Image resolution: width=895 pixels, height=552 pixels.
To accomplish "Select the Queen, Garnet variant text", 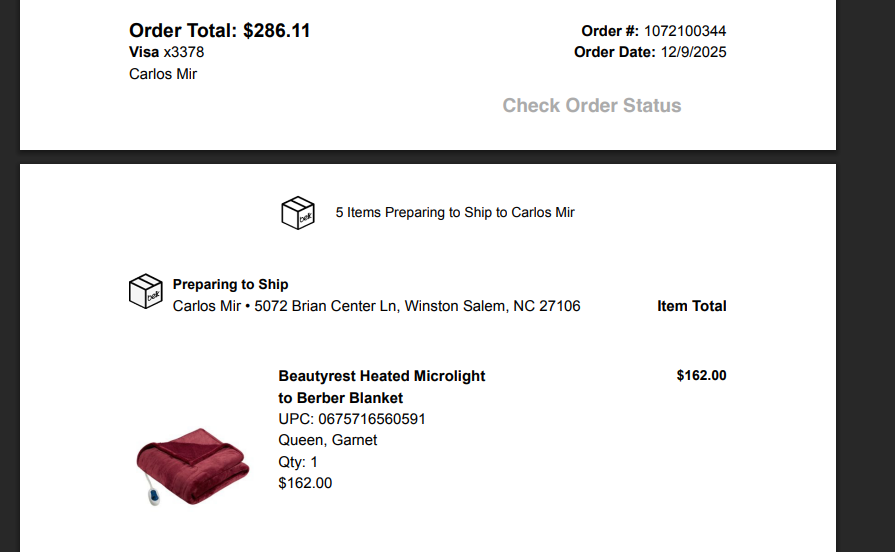I will click(x=328, y=440).
